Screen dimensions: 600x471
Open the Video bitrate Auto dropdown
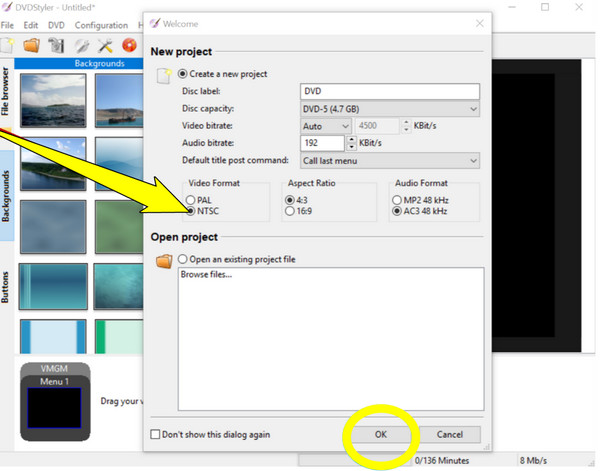tap(325, 126)
